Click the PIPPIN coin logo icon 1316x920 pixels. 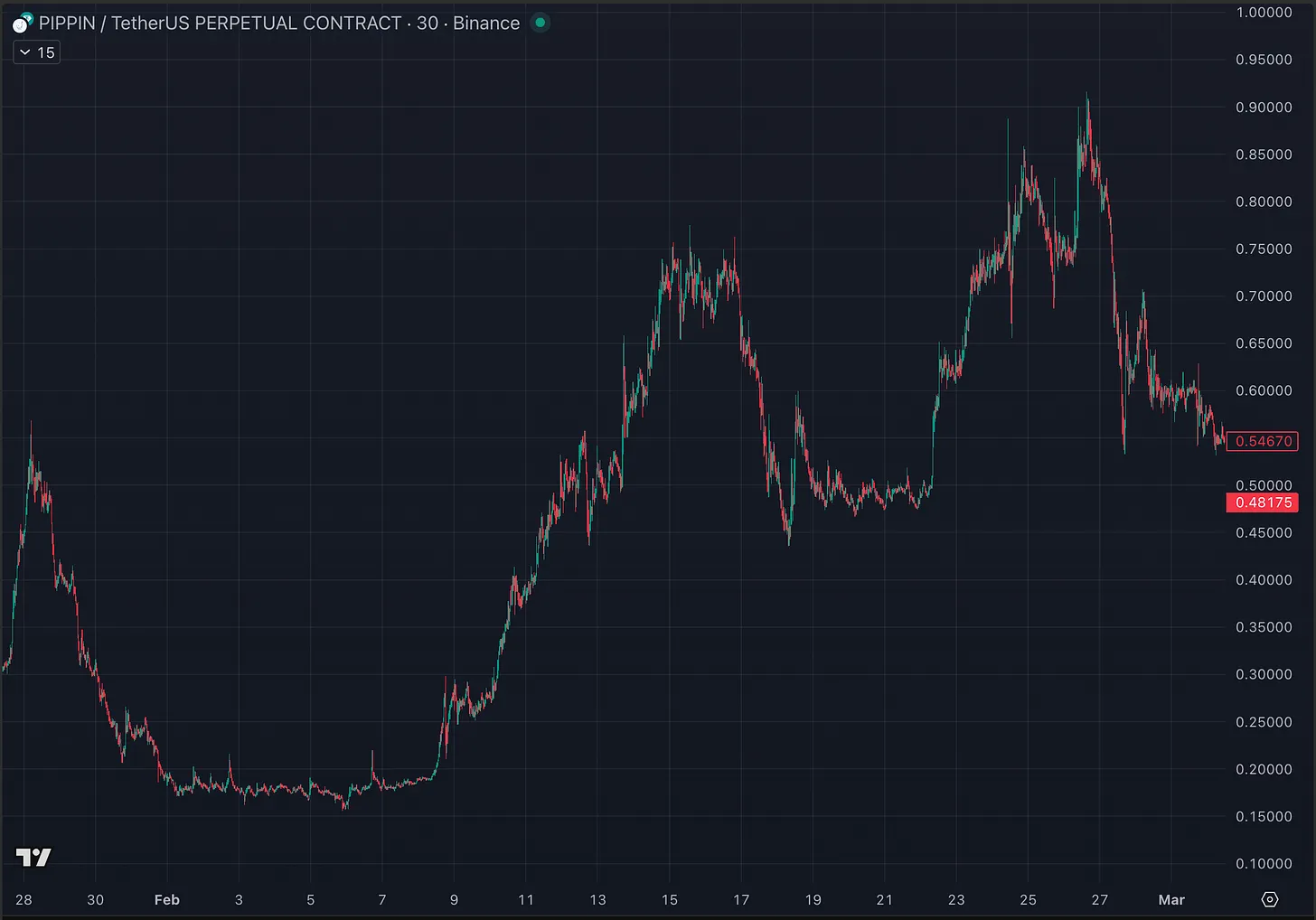(x=22, y=23)
